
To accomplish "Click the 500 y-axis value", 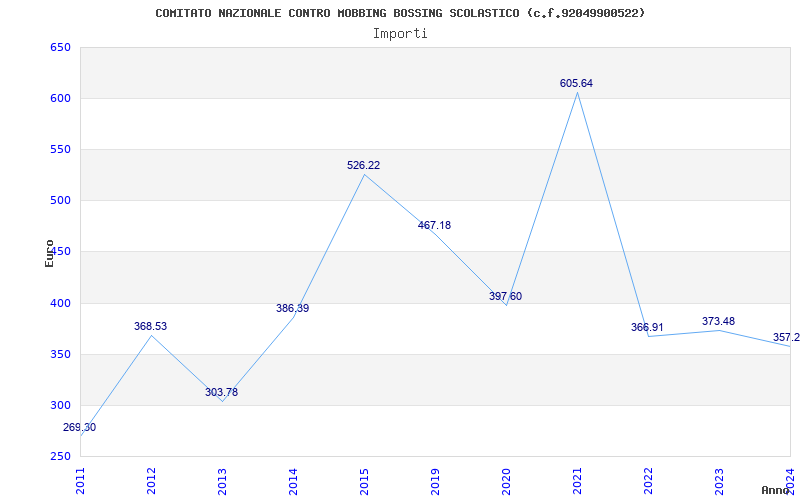I will (60, 201).
